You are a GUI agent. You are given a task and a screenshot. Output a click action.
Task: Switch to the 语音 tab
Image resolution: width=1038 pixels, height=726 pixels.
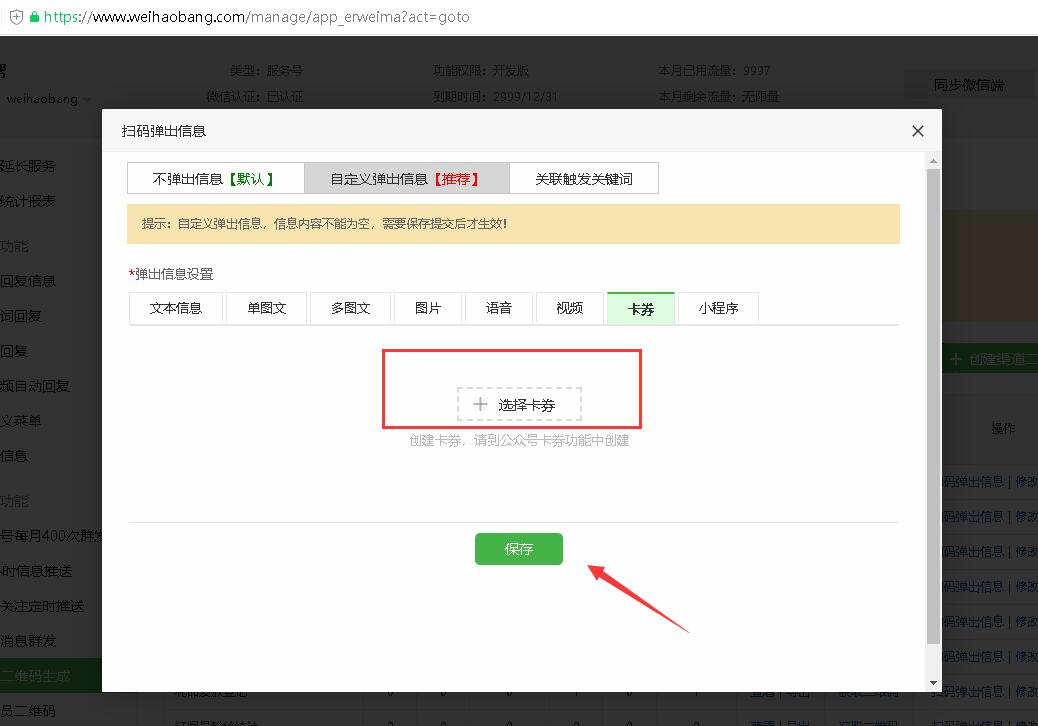498,308
